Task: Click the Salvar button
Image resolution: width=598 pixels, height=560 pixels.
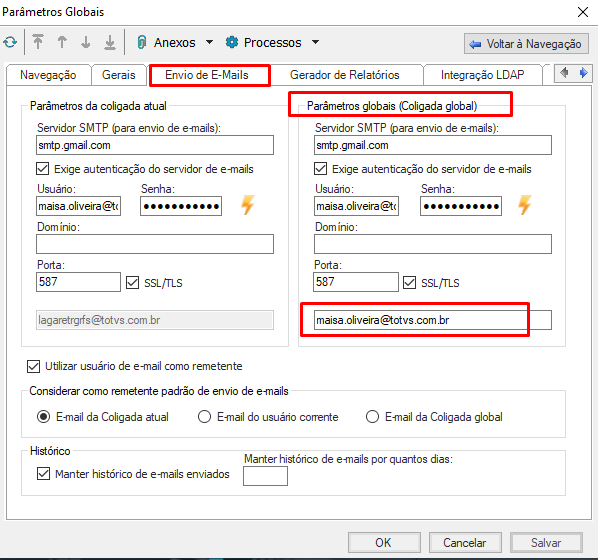Action: (x=546, y=542)
